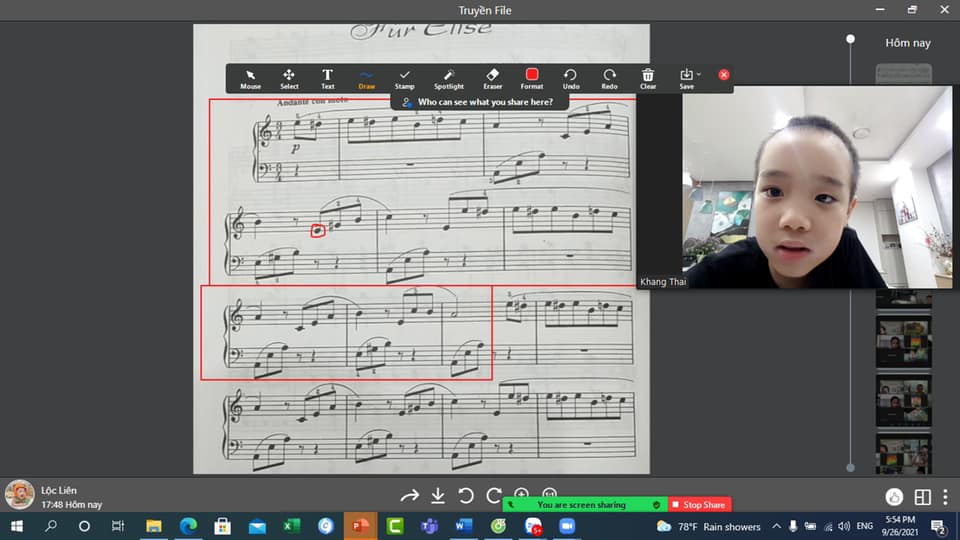The width and height of the screenshot is (960, 540).
Task: Open the Stamp tool
Action: [404, 78]
